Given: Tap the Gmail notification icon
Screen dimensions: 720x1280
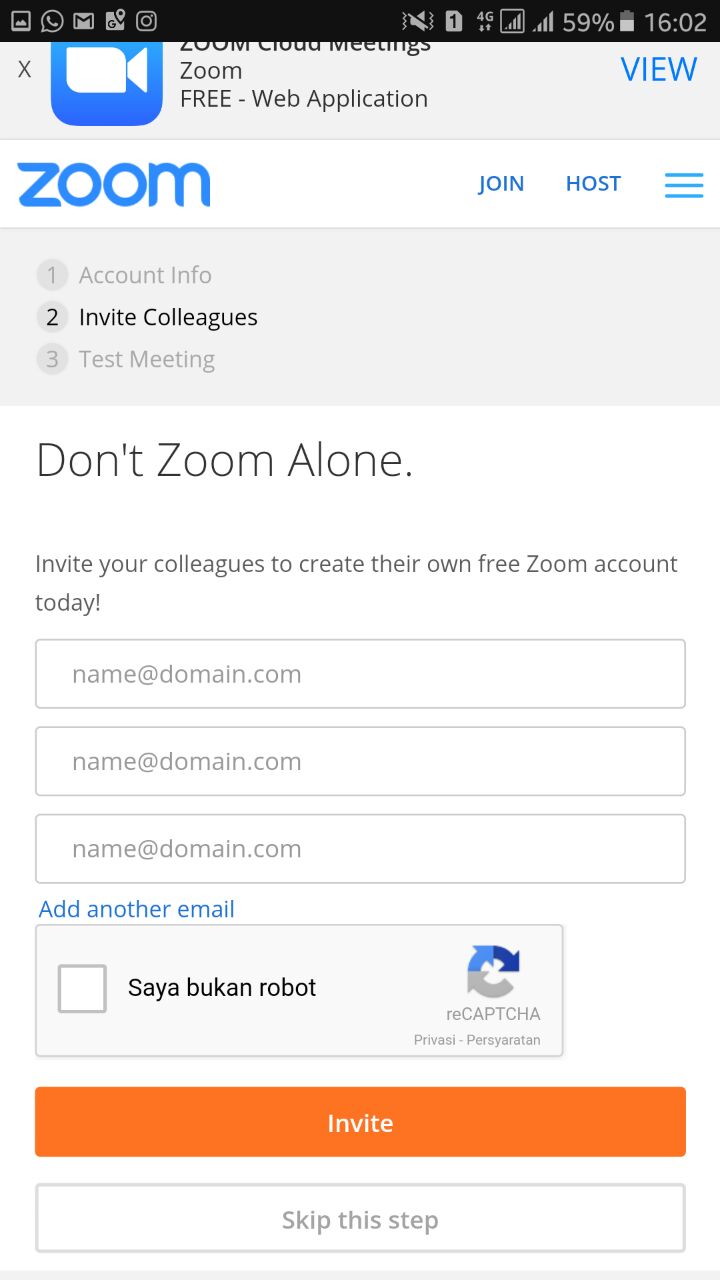Looking at the screenshot, I should (x=84, y=20).
